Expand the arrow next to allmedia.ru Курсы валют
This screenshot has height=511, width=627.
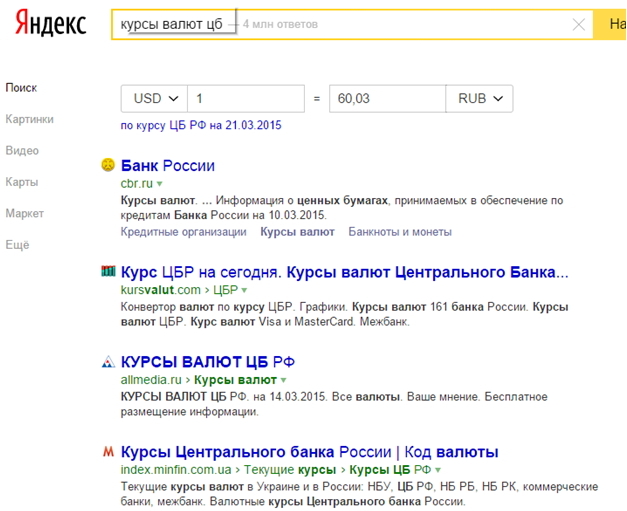284,380
